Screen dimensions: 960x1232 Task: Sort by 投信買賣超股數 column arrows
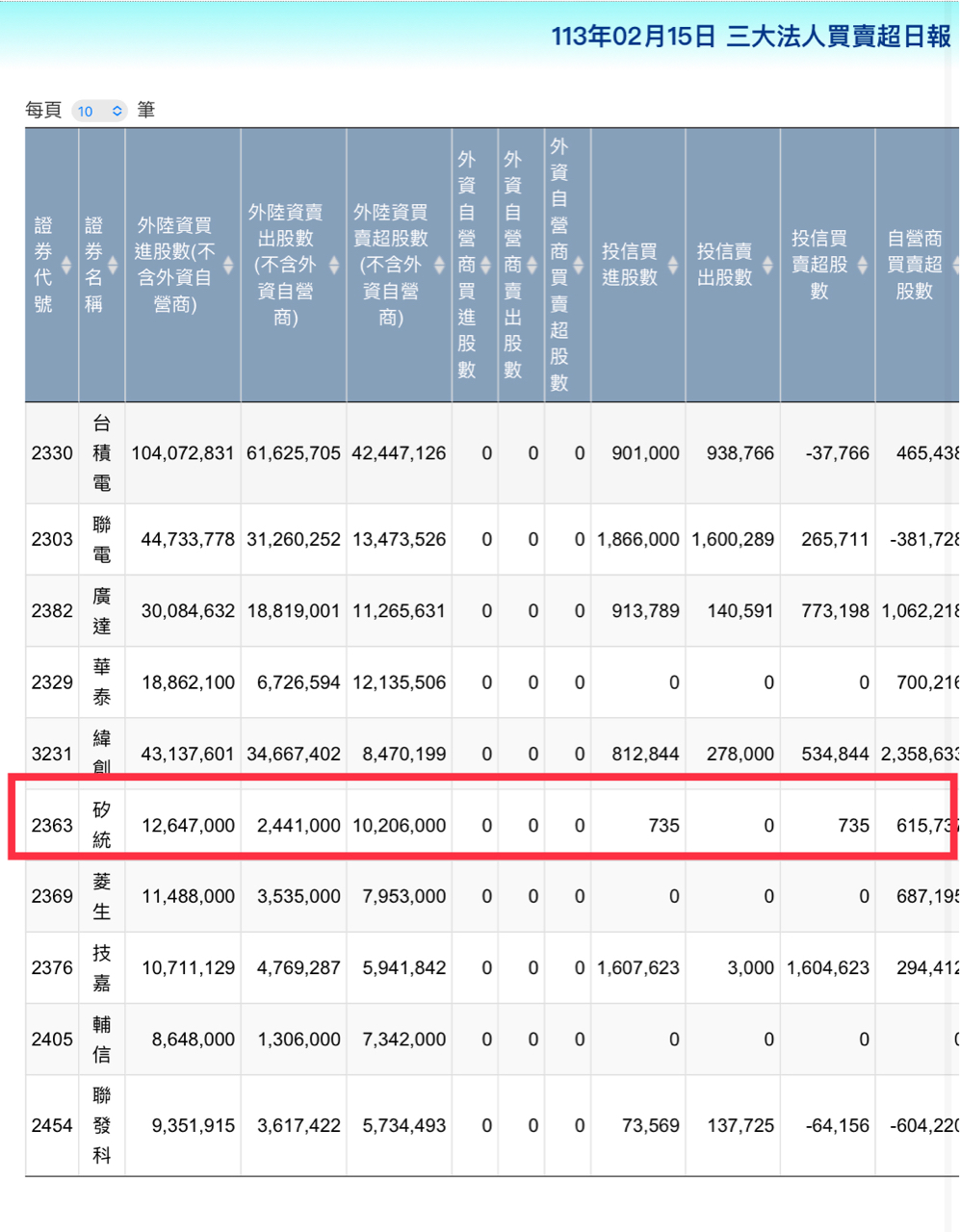pyautogui.click(x=863, y=265)
